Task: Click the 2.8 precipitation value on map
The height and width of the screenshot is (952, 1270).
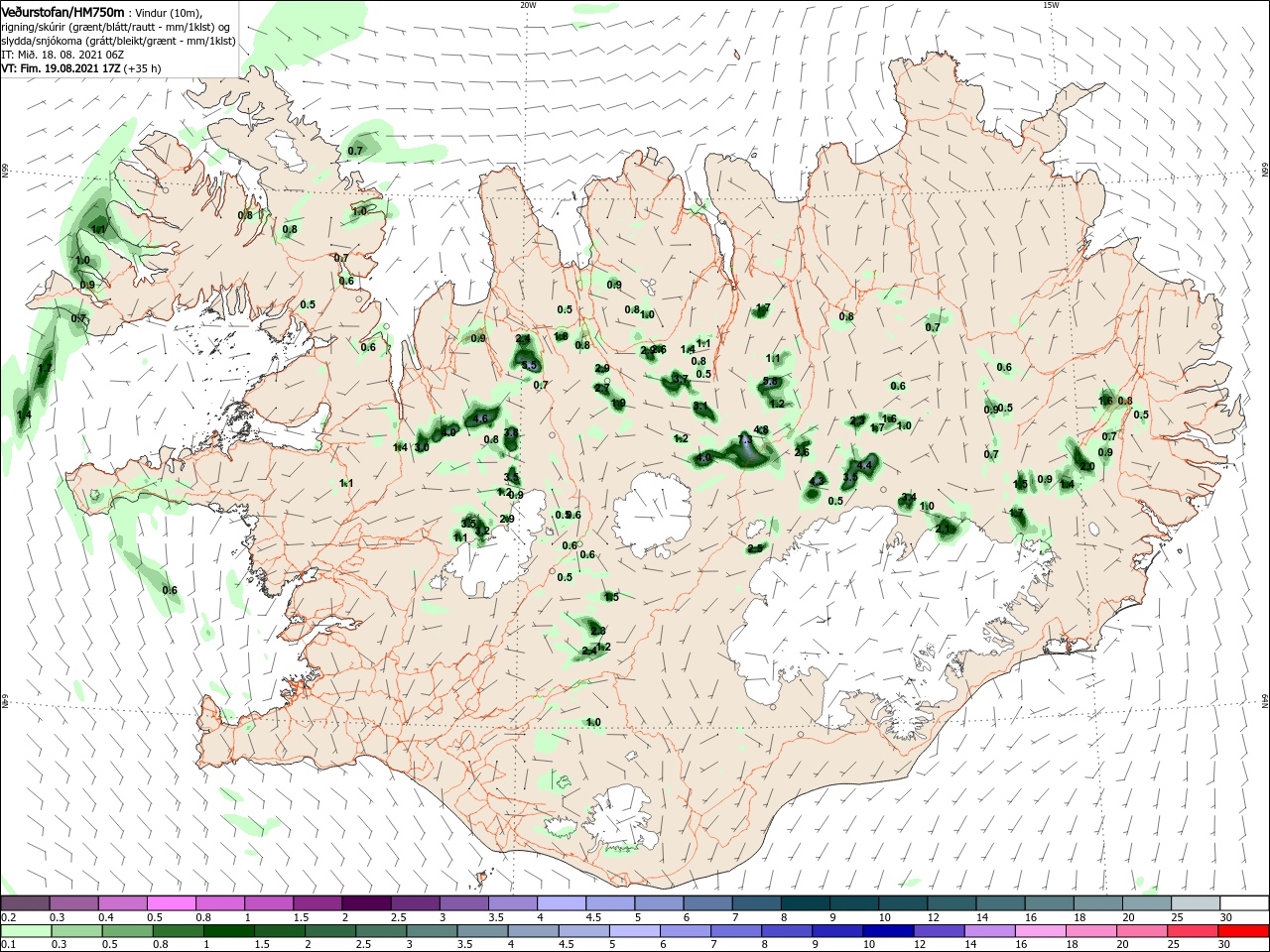Action: coord(598,631)
